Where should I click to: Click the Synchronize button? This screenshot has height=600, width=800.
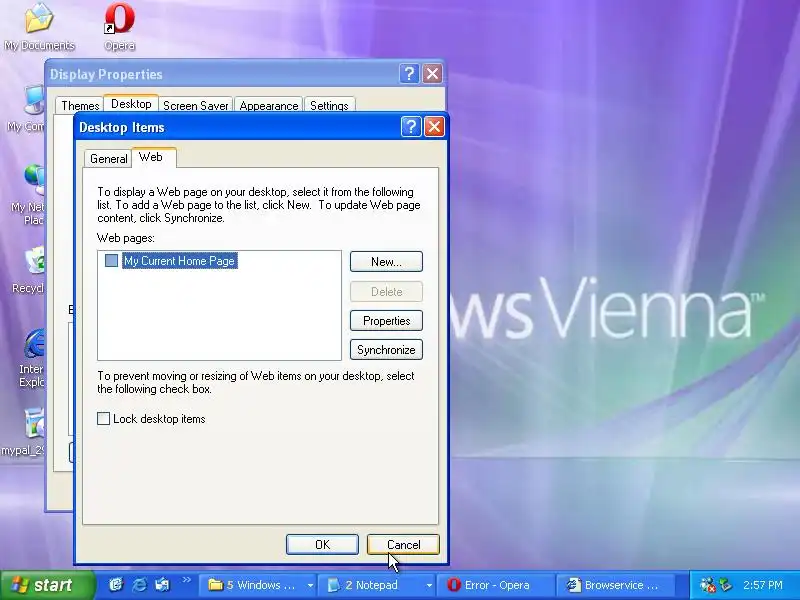pyautogui.click(x=386, y=350)
